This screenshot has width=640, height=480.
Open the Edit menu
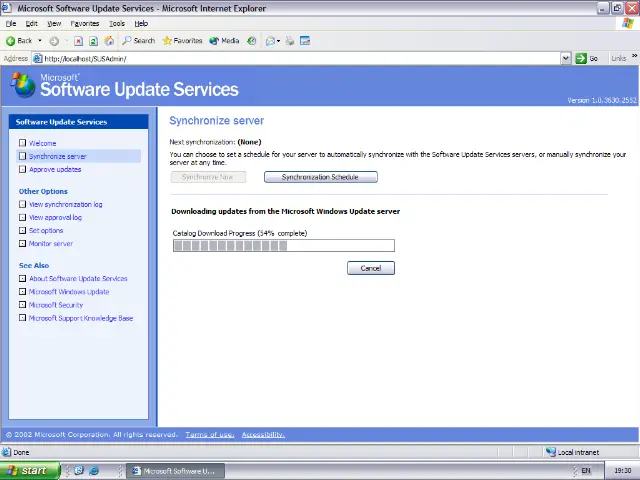(x=31, y=24)
